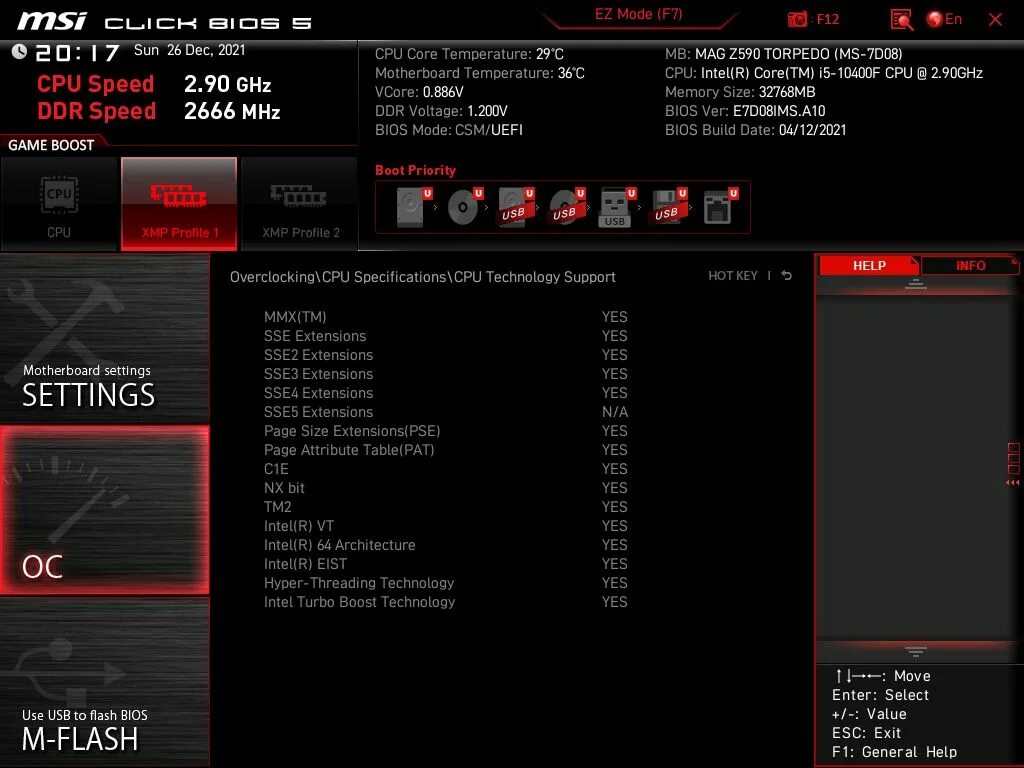Select the SSE2 Extensions row
This screenshot has height=768, width=1024.
pyautogui.click(x=445, y=355)
